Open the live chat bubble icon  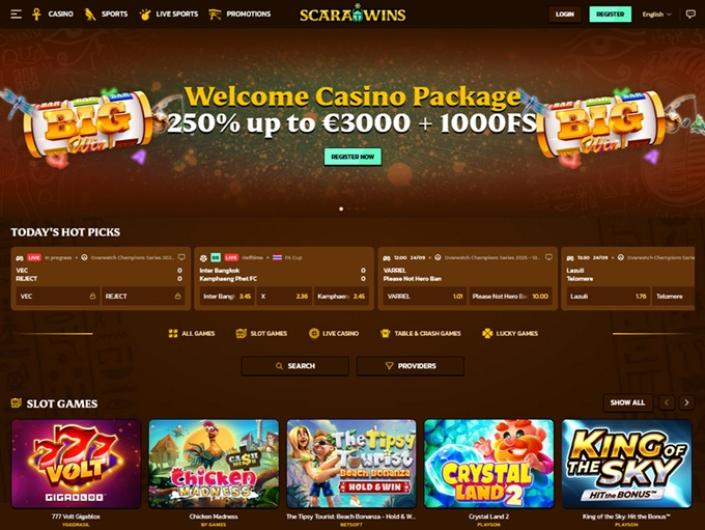[x=690, y=14]
